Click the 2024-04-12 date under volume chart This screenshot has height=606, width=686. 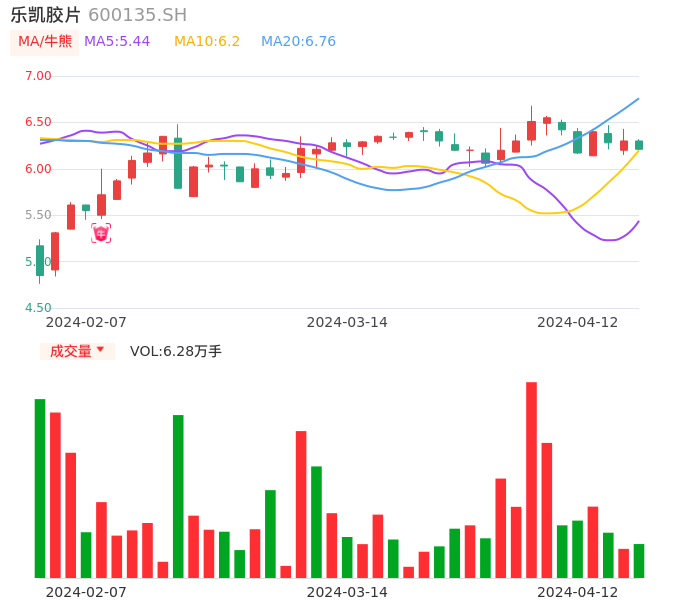pos(578,592)
